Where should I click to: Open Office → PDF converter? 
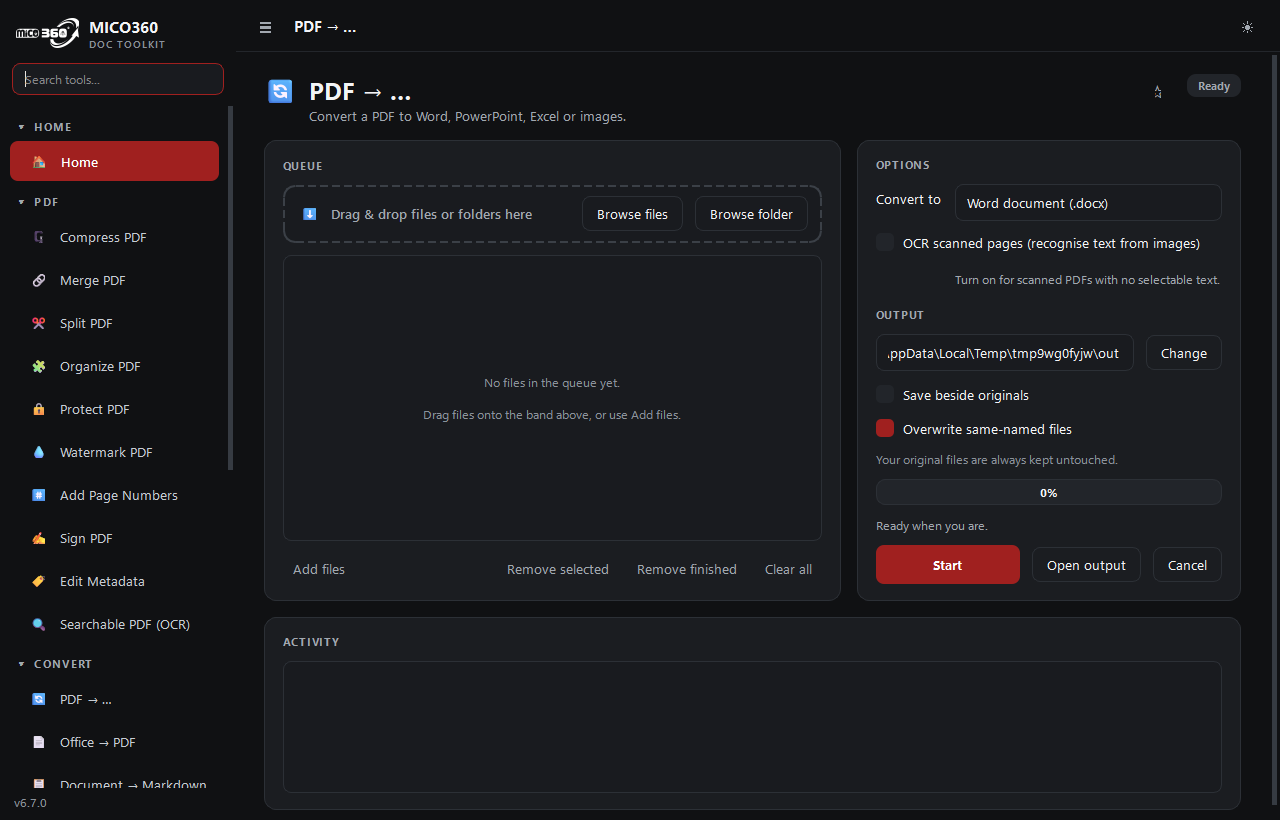pos(114,742)
